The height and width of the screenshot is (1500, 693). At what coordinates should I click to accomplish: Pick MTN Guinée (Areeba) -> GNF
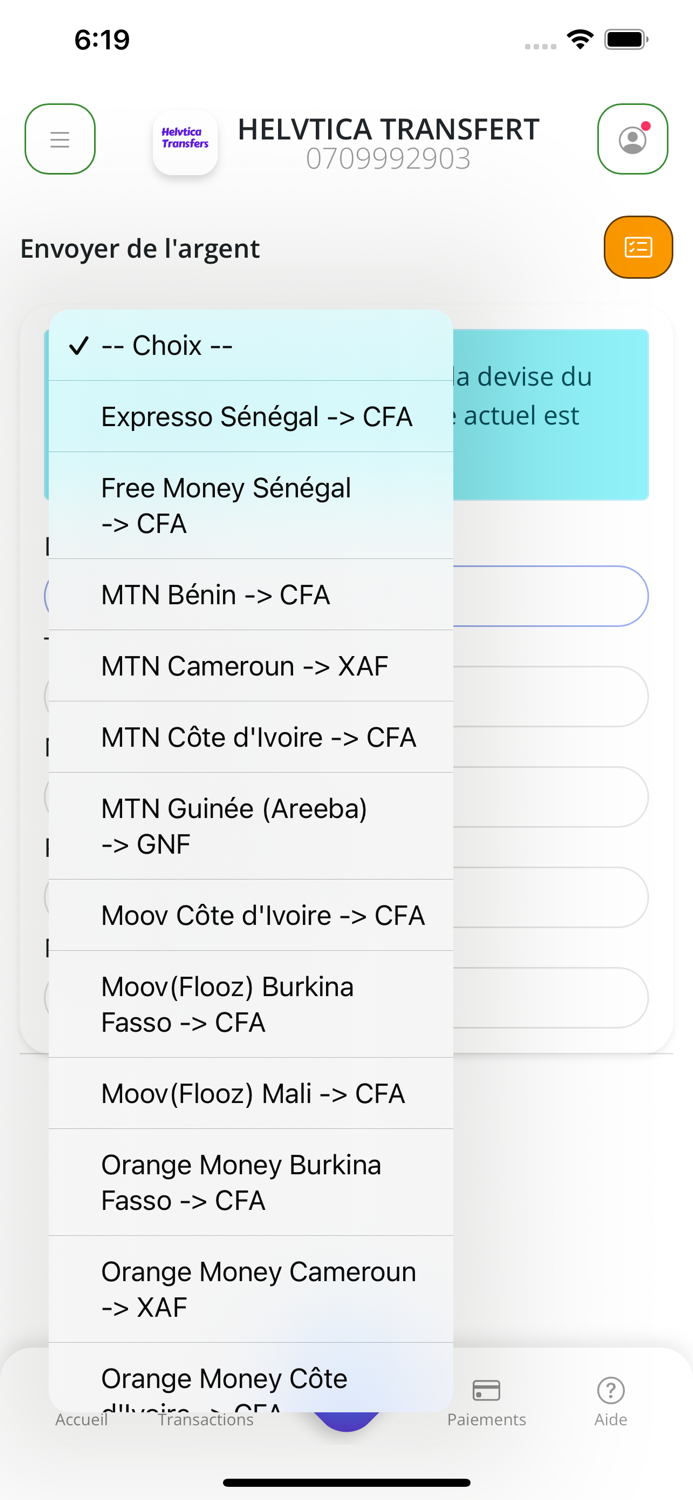click(250, 826)
